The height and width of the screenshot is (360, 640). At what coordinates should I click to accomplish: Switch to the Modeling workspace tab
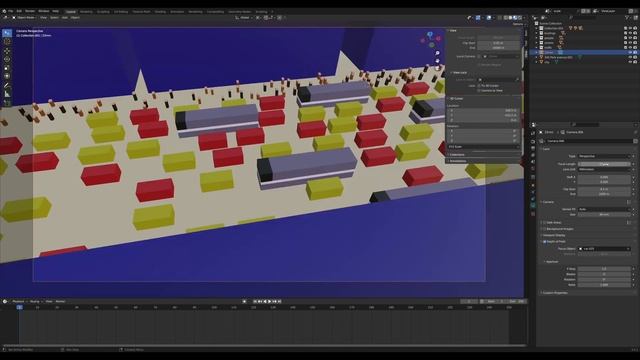coord(86,12)
